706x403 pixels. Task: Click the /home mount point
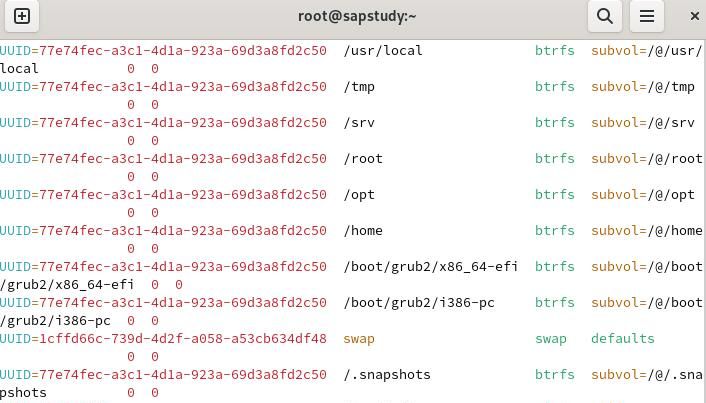363,231
